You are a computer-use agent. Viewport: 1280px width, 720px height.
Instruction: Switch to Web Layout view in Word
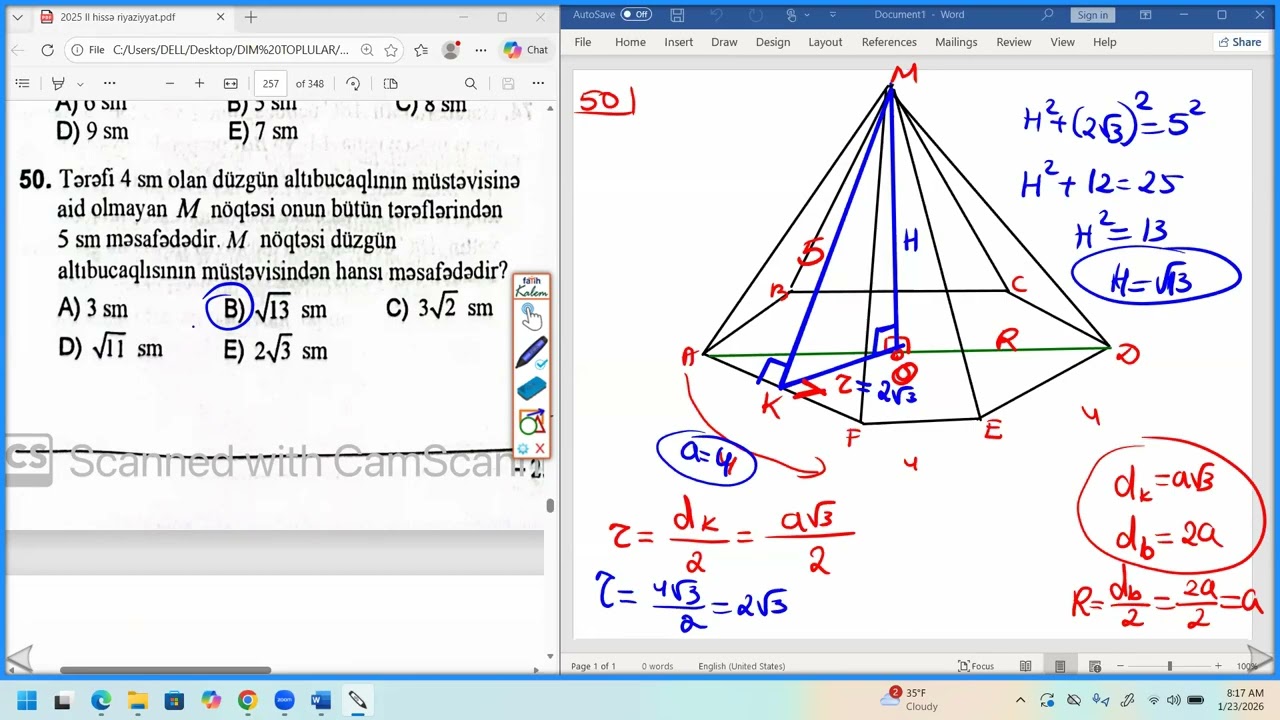tap(1095, 666)
